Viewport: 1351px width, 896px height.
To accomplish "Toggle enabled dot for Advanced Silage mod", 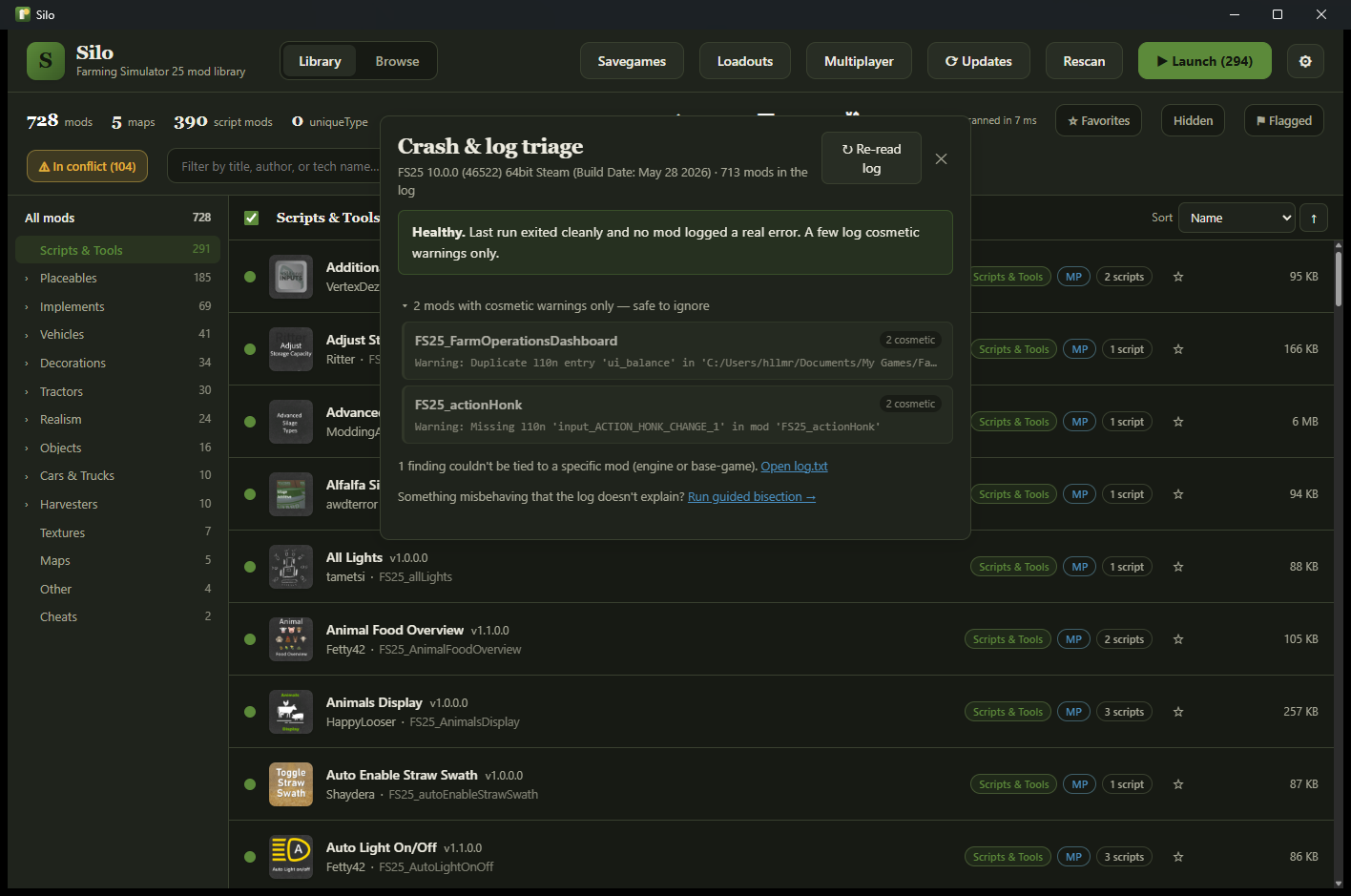I will click(x=250, y=422).
